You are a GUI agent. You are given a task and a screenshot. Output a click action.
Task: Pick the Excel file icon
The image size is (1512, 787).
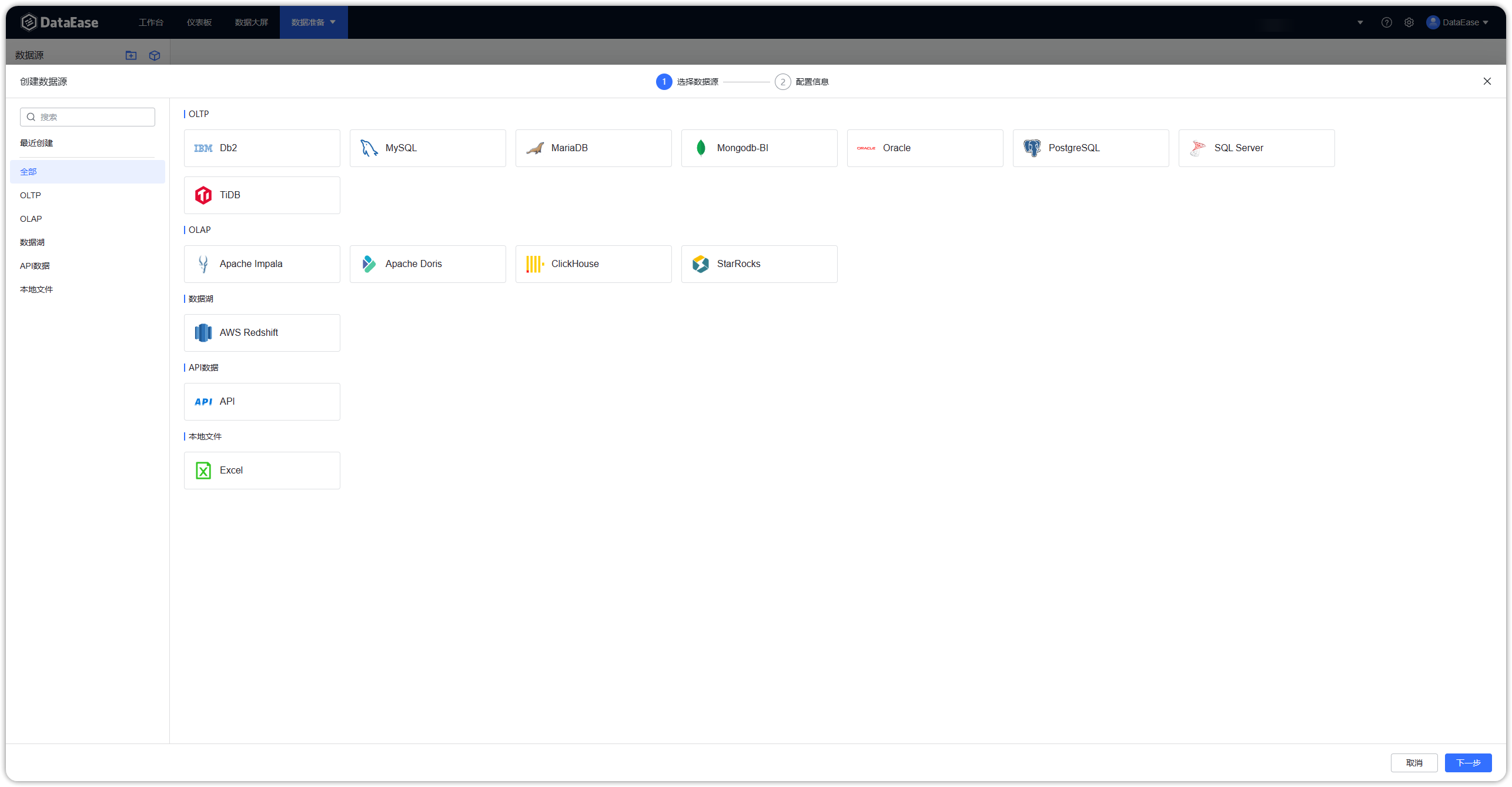click(x=203, y=471)
